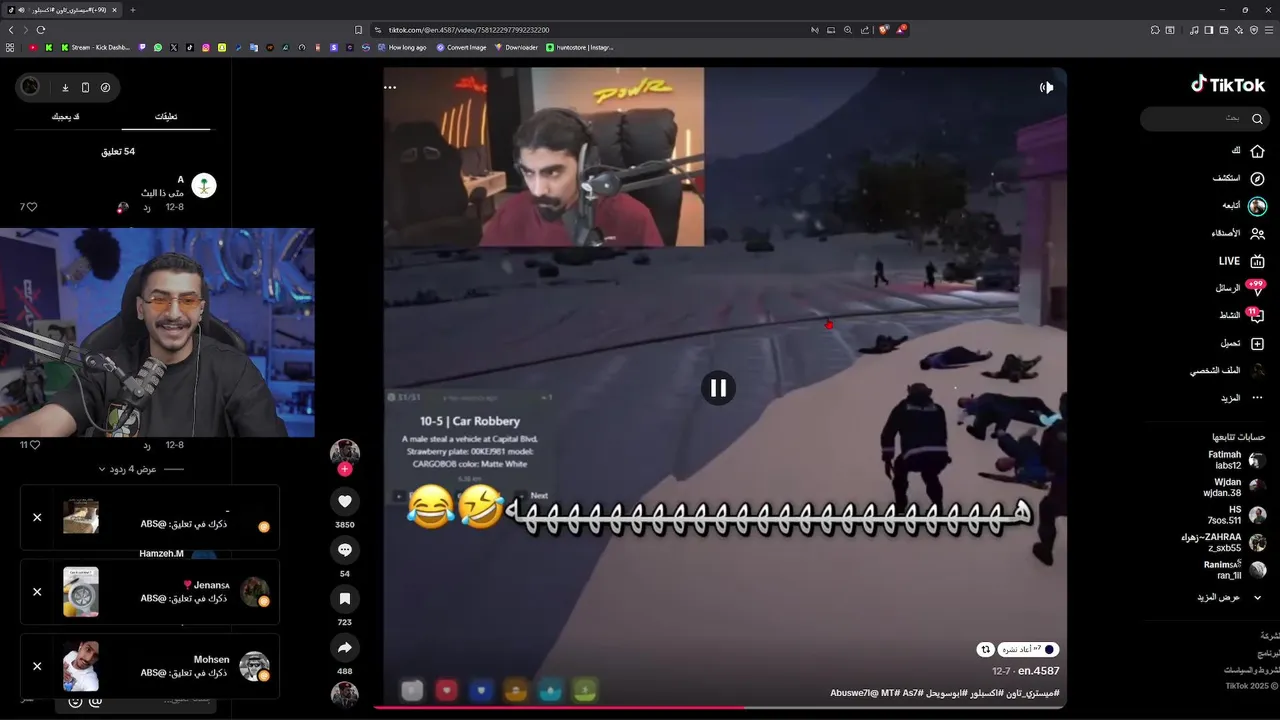Open the Downloader bookmark
The image size is (1280, 720).
[516, 47]
